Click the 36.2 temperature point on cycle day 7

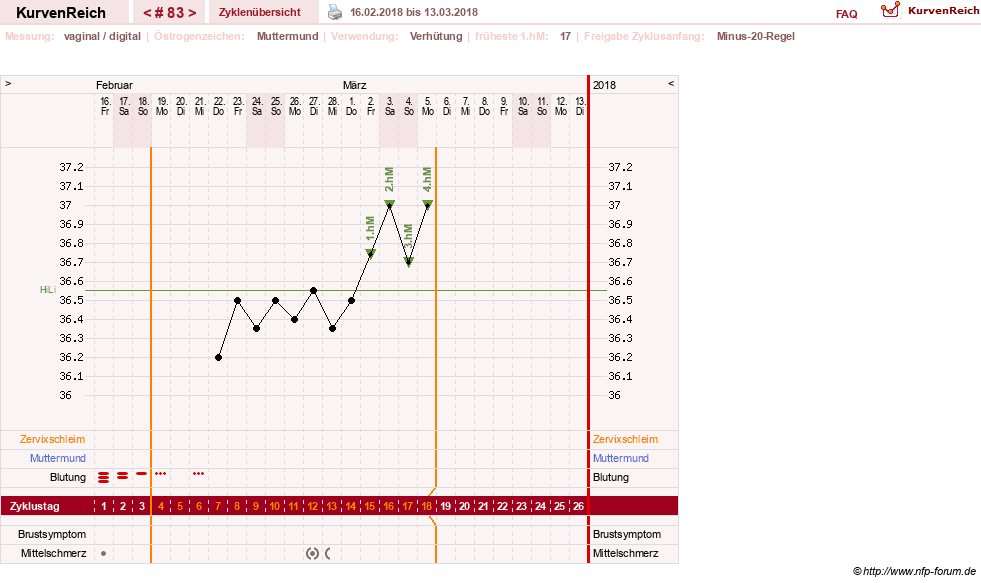tap(218, 358)
